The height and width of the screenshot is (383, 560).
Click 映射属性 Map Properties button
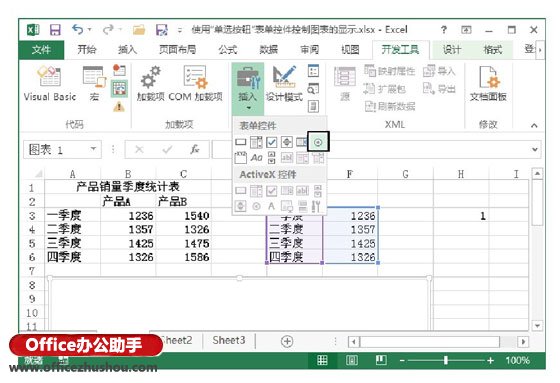pos(390,71)
